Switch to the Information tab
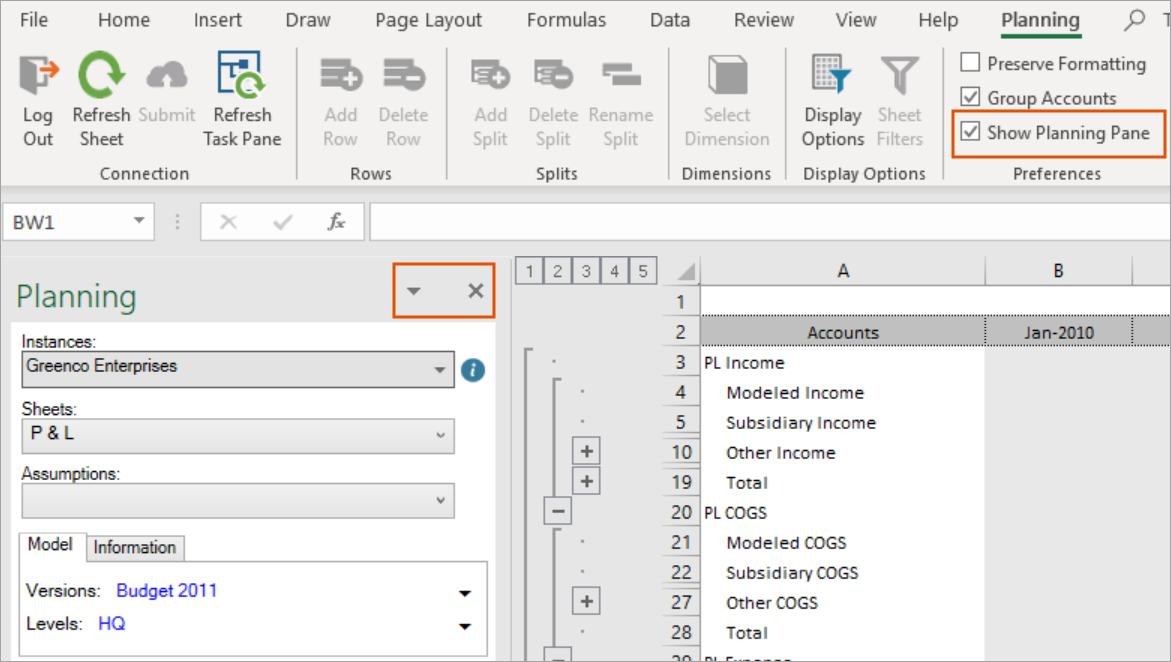 point(134,548)
